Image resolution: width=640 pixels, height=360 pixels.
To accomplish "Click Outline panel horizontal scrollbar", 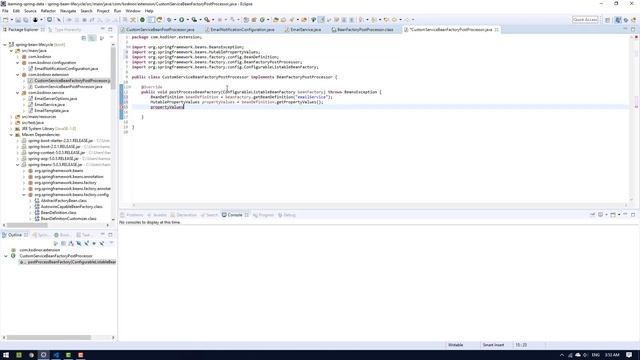I will tap(48, 338).
